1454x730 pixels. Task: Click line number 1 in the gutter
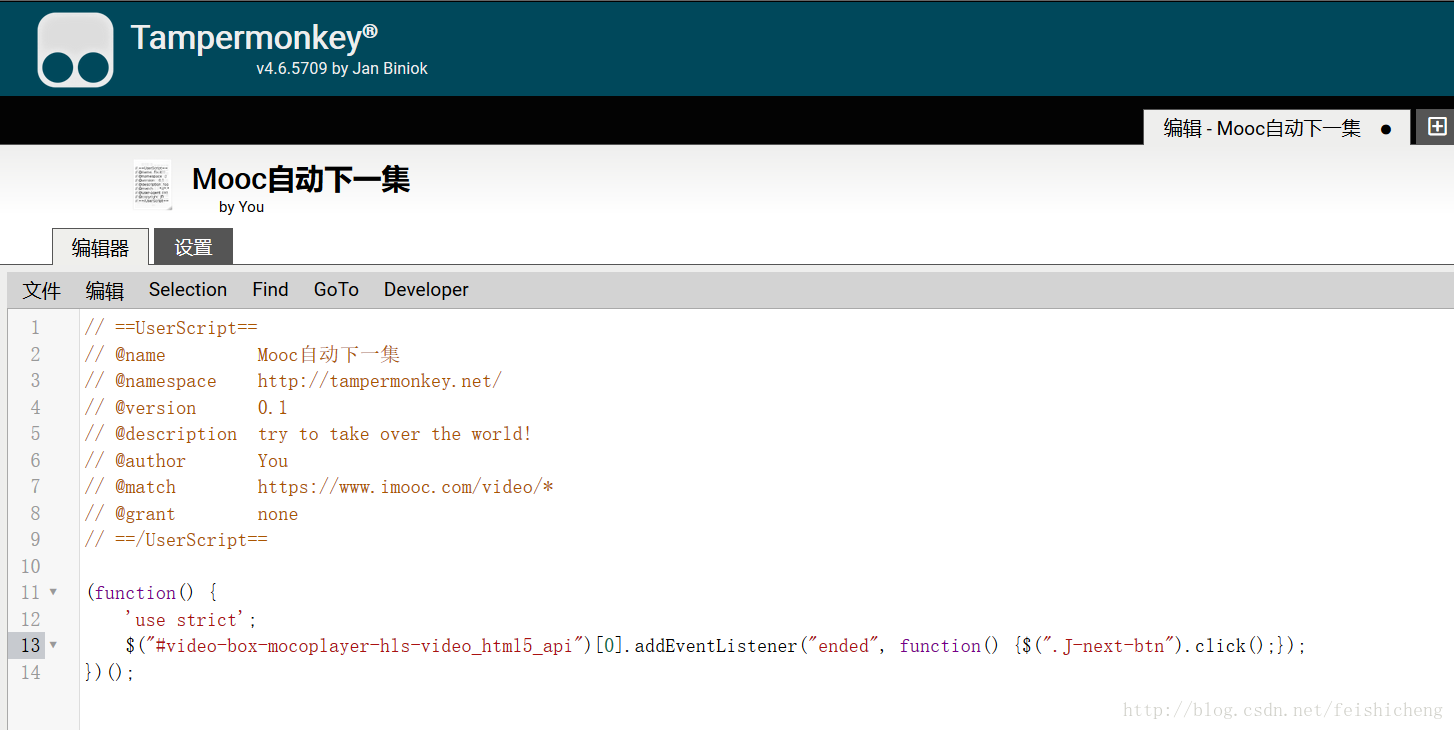[35, 327]
